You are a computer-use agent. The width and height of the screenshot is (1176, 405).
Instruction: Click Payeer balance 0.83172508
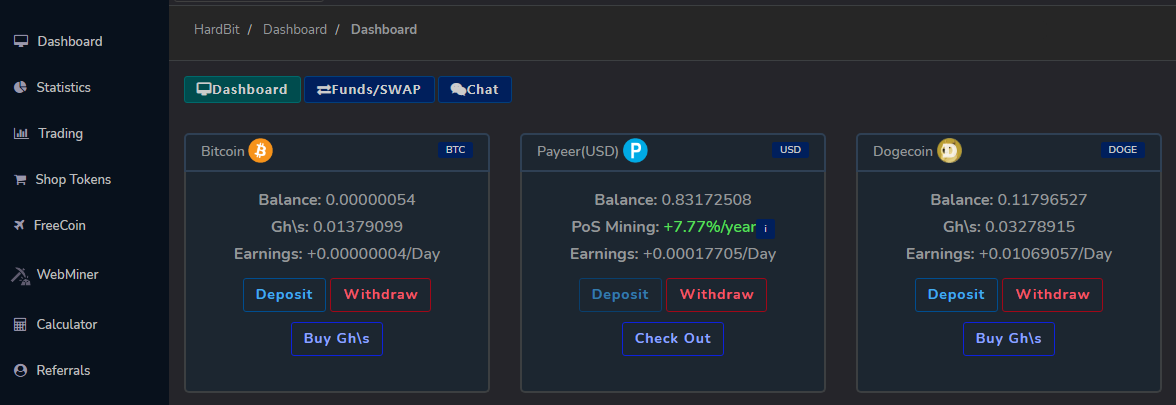[x=706, y=200]
